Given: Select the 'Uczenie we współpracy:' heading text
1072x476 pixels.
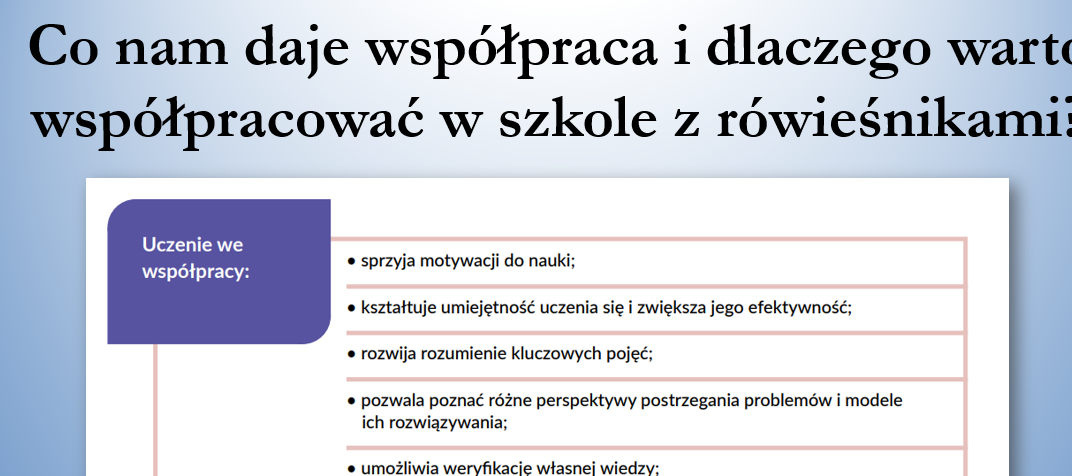Looking at the screenshot, I should pos(195,257).
